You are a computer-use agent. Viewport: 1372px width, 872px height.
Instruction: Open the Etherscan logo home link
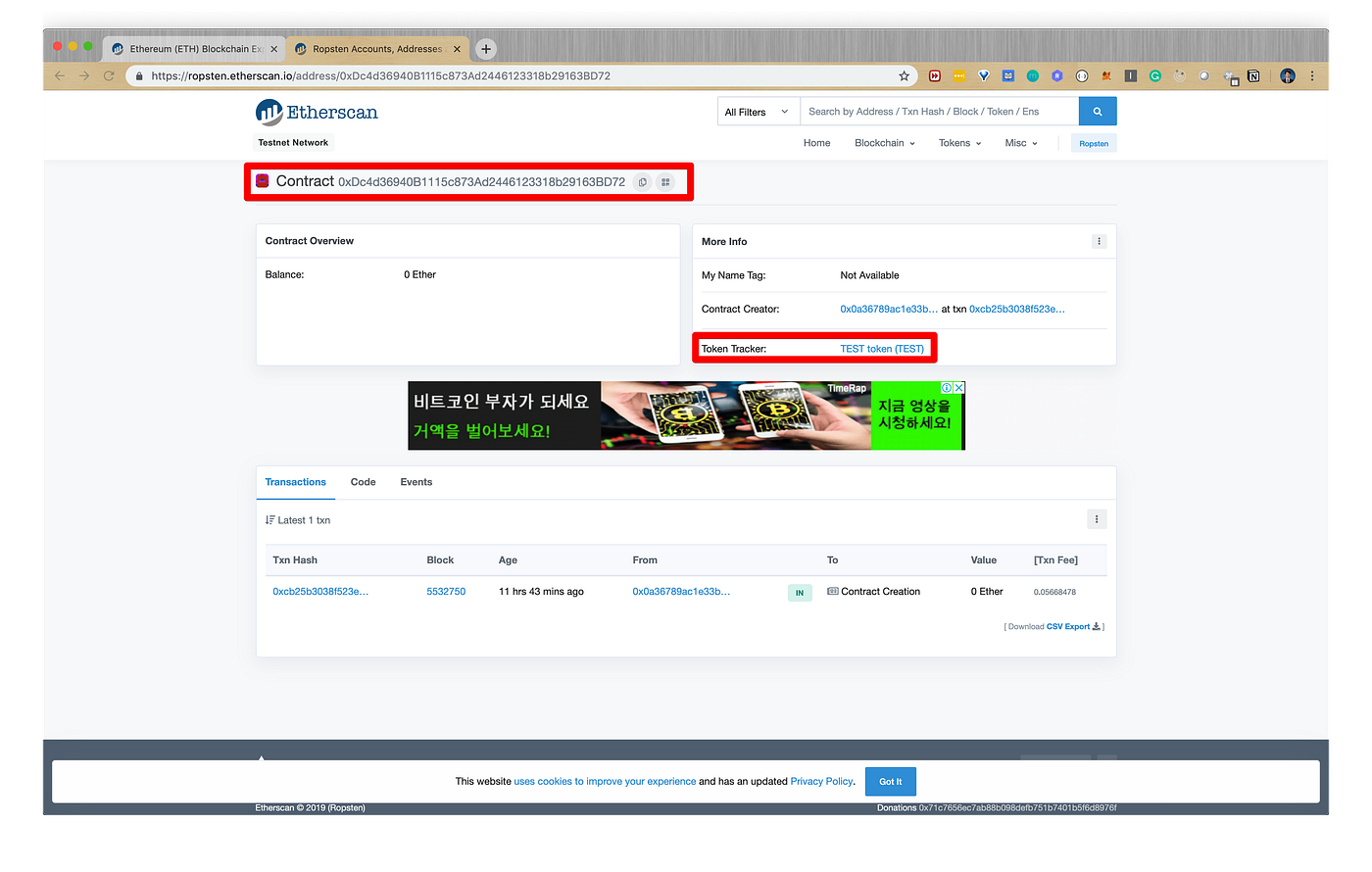[x=317, y=113]
